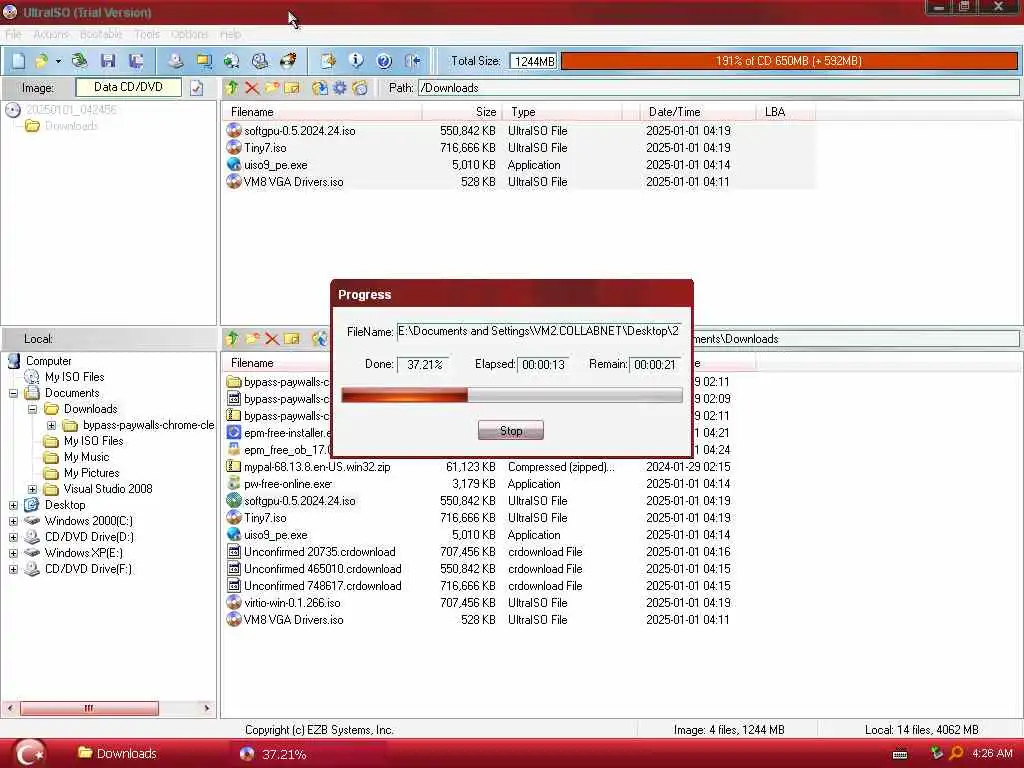The height and width of the screenshot is (768, 1024).
Task: Expand the bypass-paywalls-chrome-cle folder node
Action: click(x=51, y=425)
